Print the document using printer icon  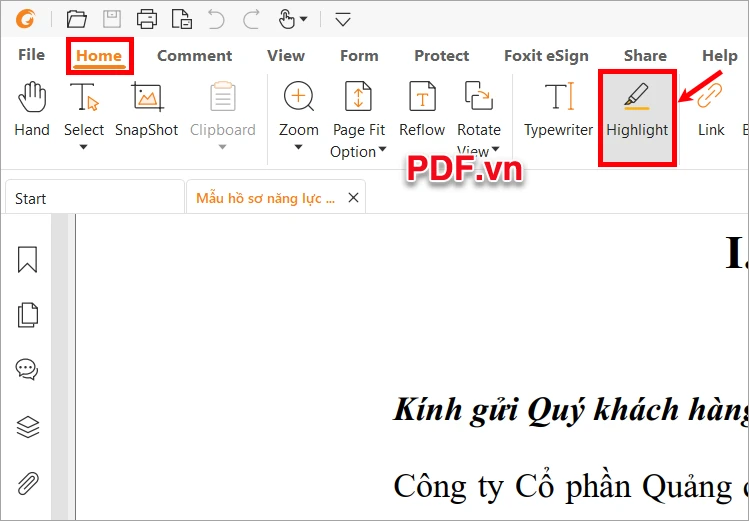[147, 20]
